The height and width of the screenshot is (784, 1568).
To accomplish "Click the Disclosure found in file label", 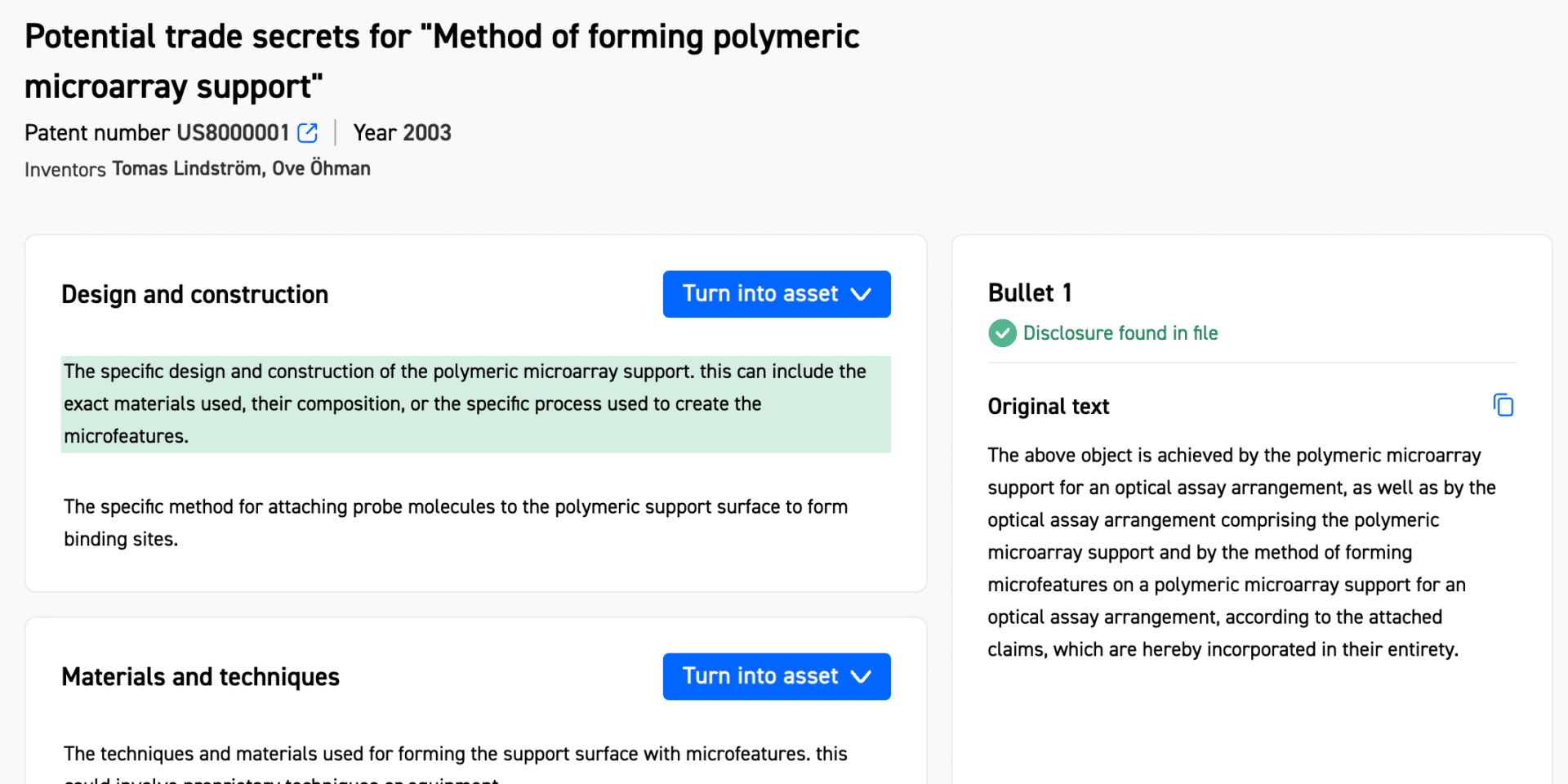I will coord(1120,333).
